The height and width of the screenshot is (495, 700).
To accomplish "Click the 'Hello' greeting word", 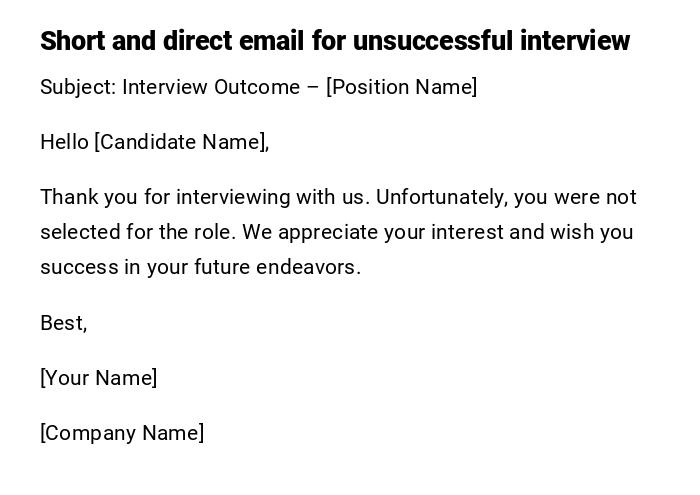I will point(64,142).
